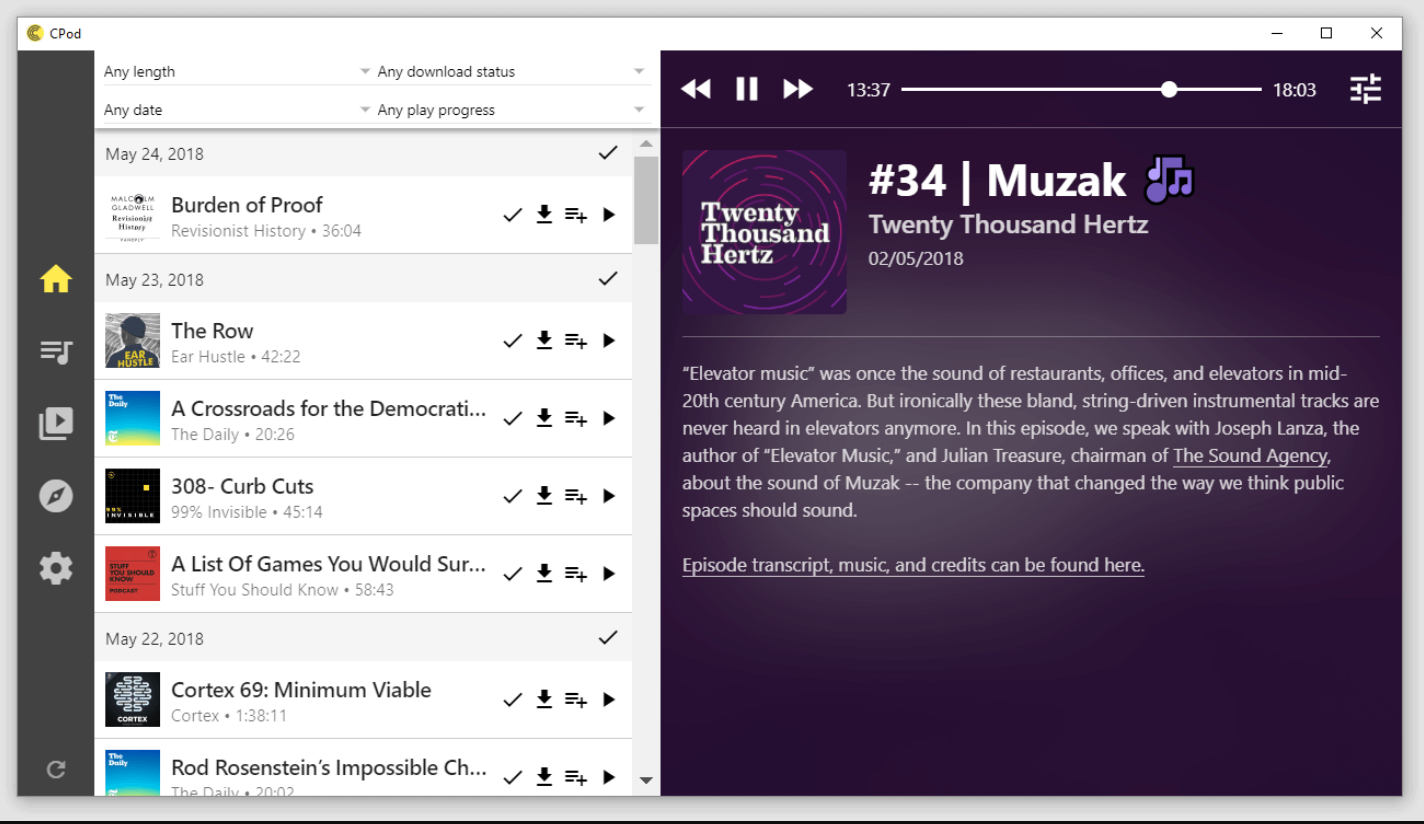Mark 308- Curb Cuts as played
The width and height of the screenshot is (1424, 824).
point(513,496)
